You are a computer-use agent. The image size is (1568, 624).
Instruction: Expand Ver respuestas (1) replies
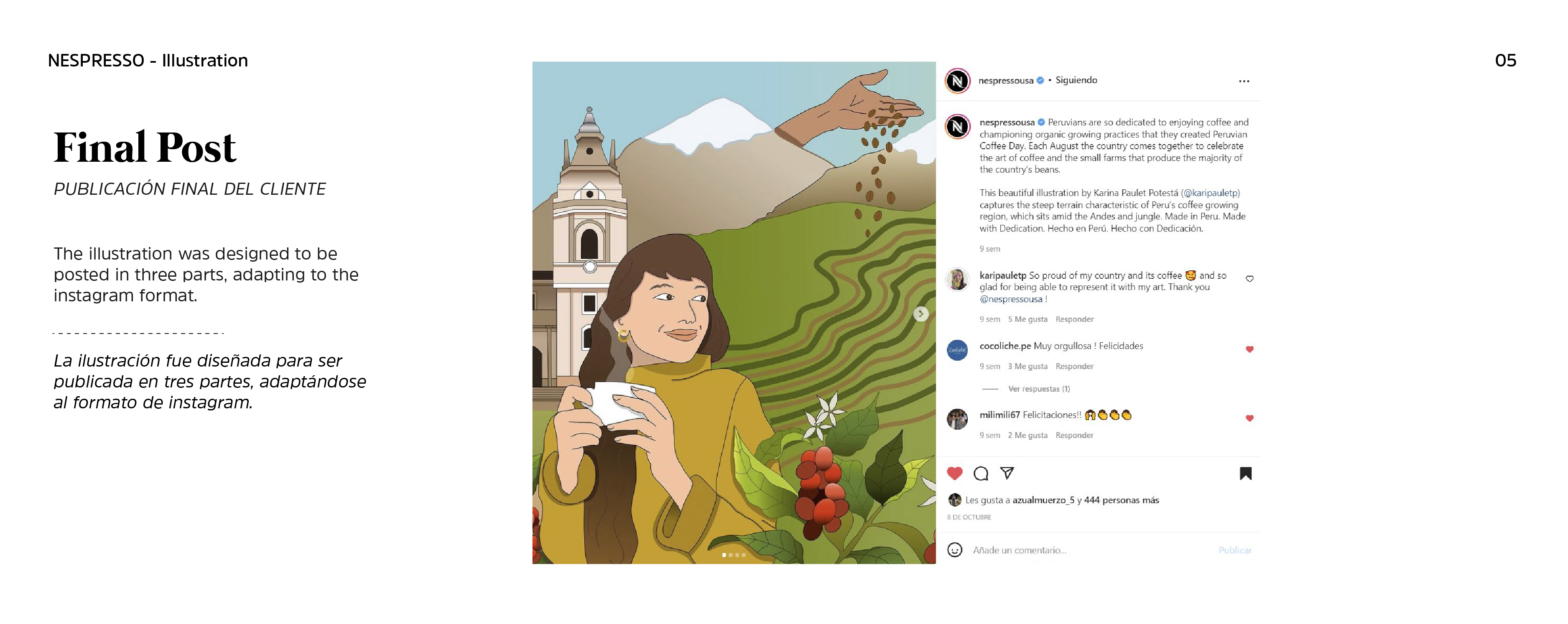1038,389
